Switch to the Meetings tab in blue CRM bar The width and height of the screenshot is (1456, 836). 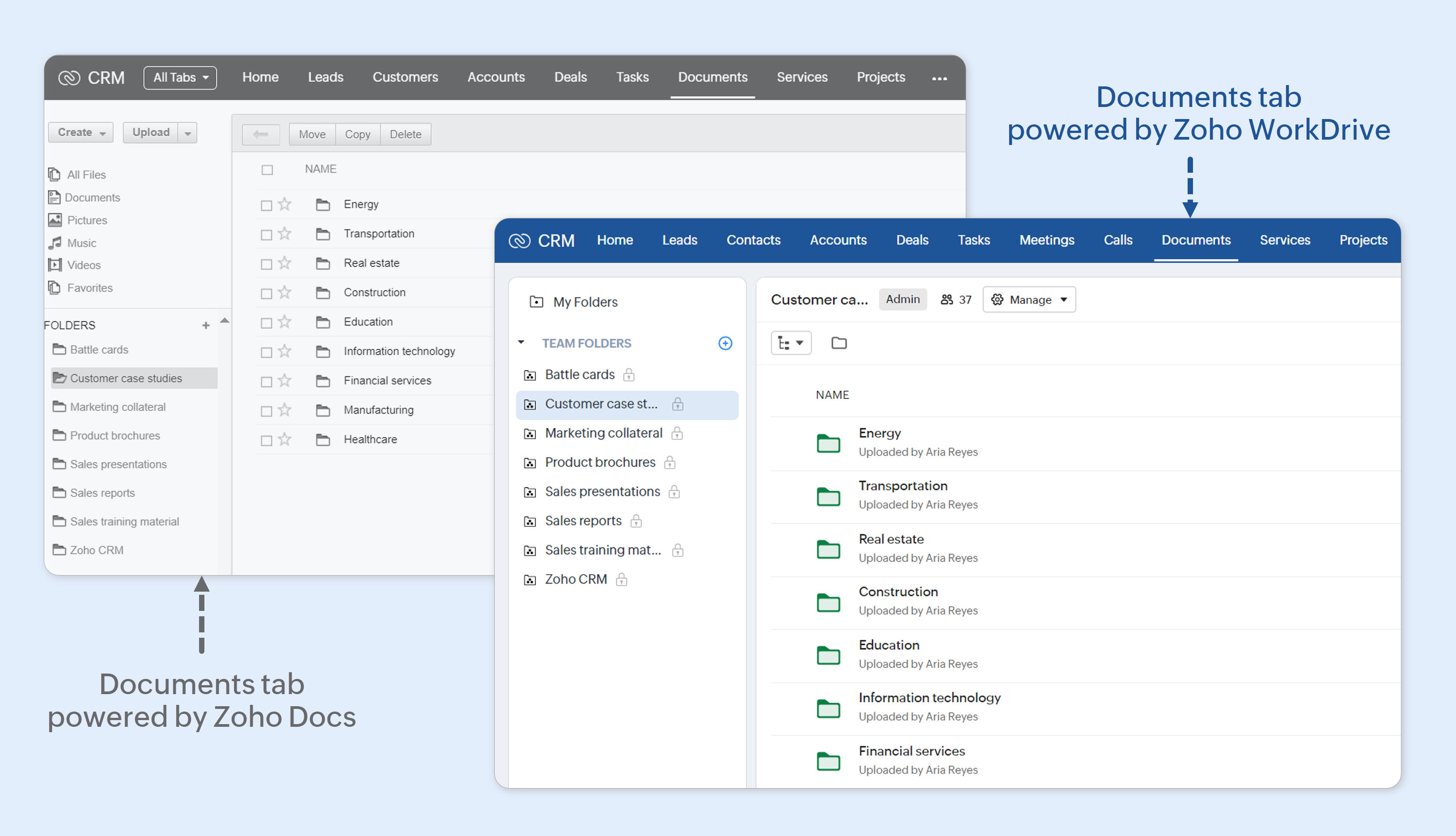pyautogui.click(x=1046, y=240)
